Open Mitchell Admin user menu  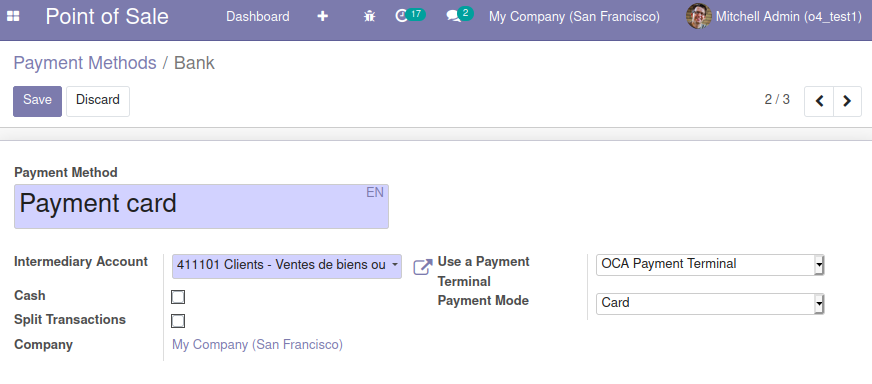pos(774,17)
